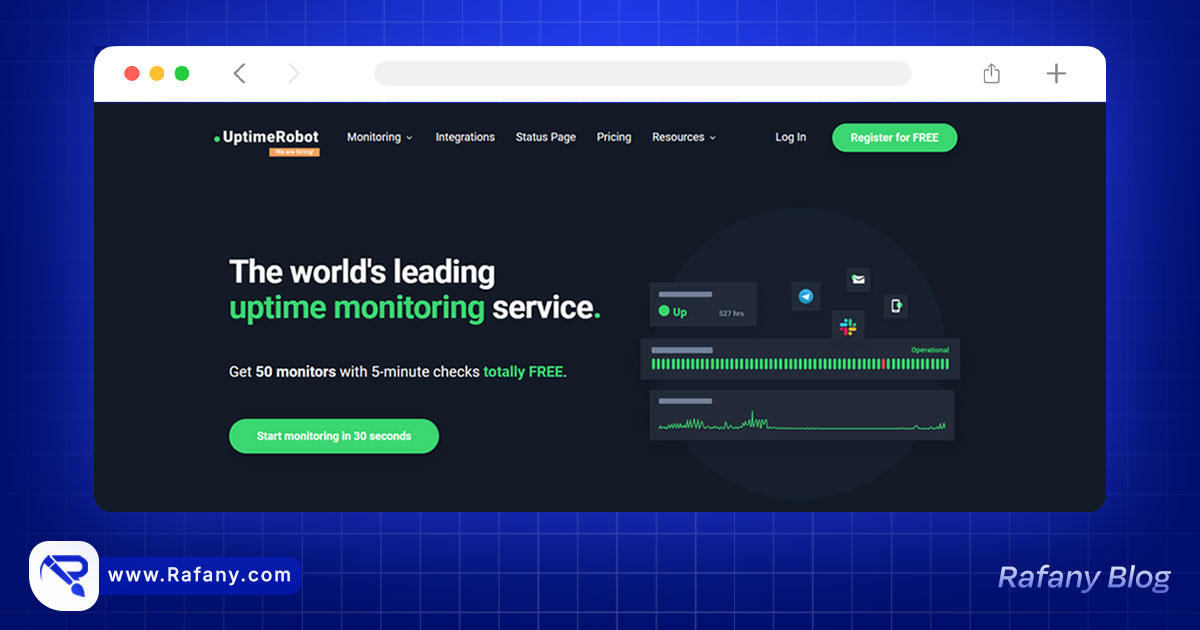This screenshot has width=1200, height=630.
Task: Click the green maximize window dot
Action: 182,73
